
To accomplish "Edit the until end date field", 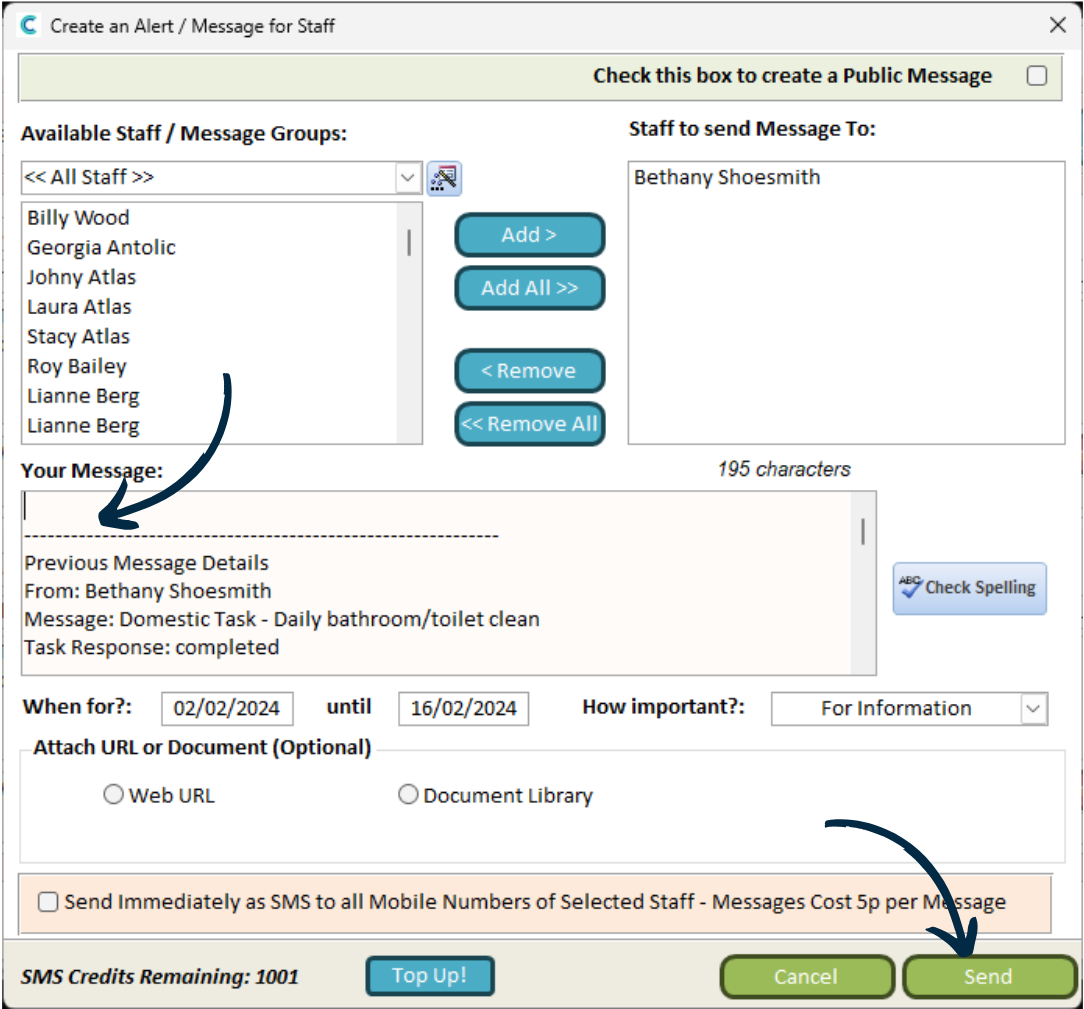I will (x=463, y=708).
